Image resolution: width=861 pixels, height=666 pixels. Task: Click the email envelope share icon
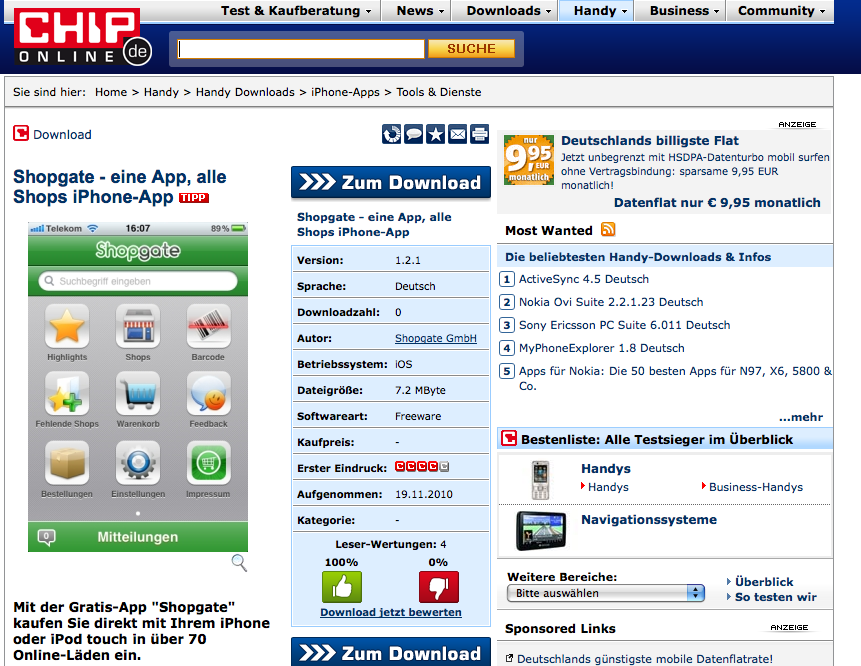[x=457, y=134]
